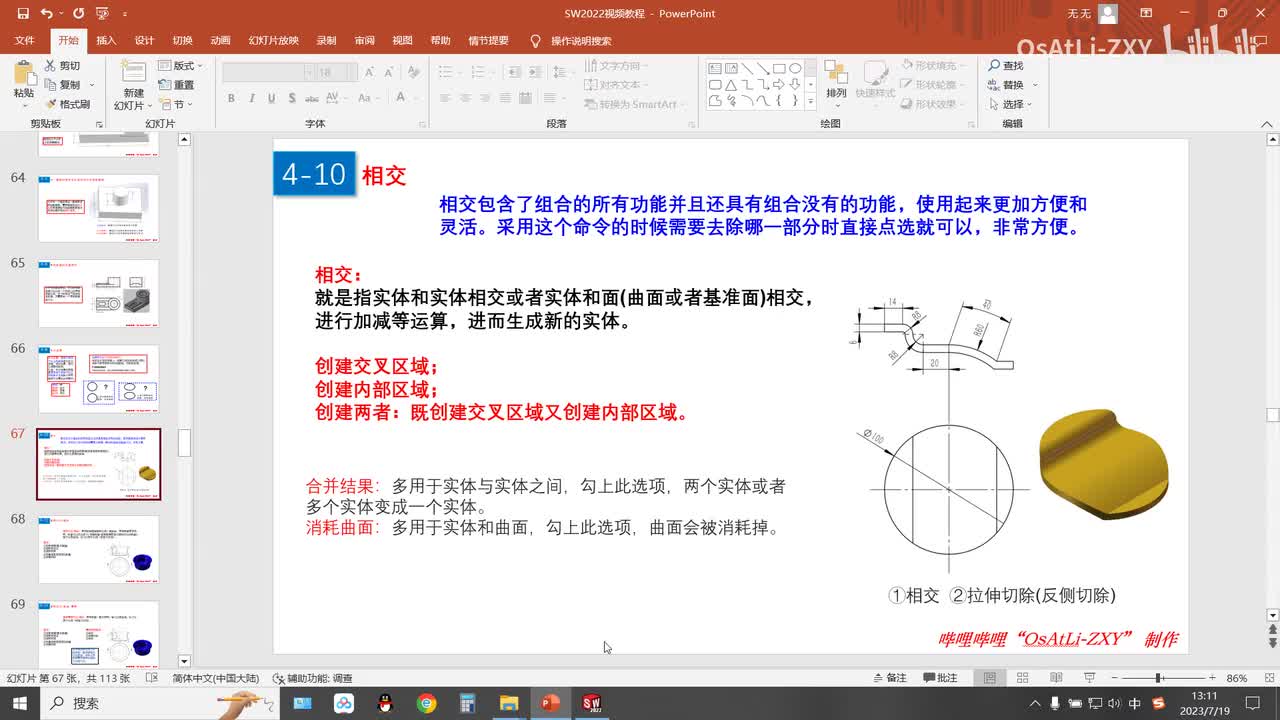Click the zoom percentage 86% button
The height and width of the screenshot is (720, 1280).
[1237, 678]
